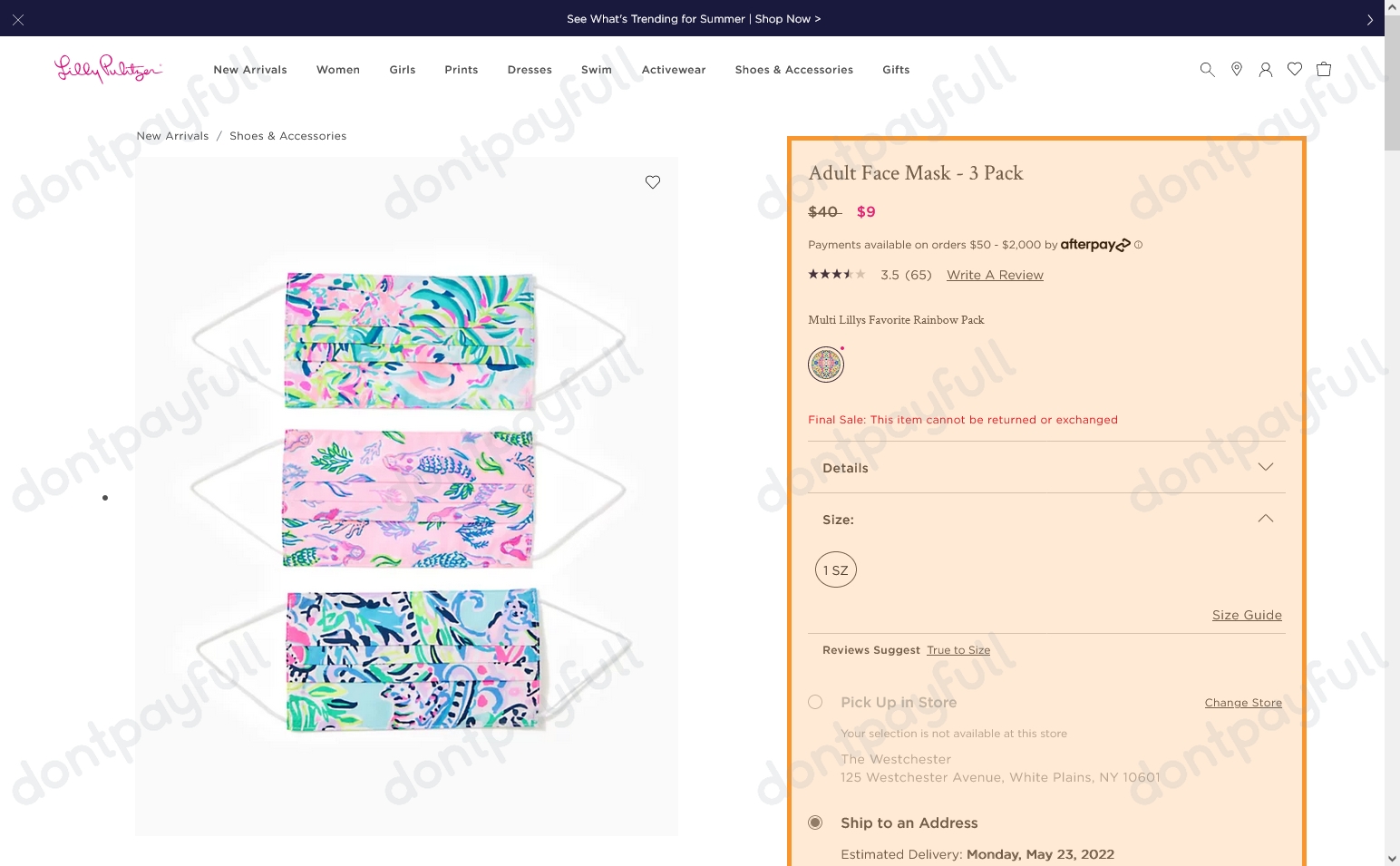
Task: Open the Size Guide link
Action: pos(1246,615)
